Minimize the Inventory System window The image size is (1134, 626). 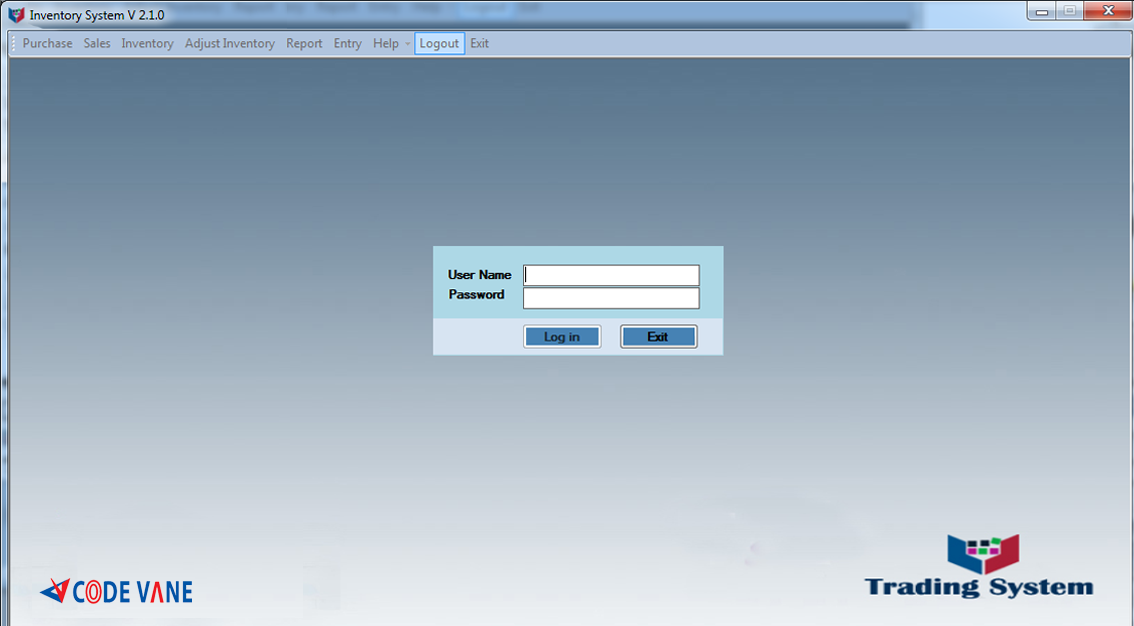1042,12
